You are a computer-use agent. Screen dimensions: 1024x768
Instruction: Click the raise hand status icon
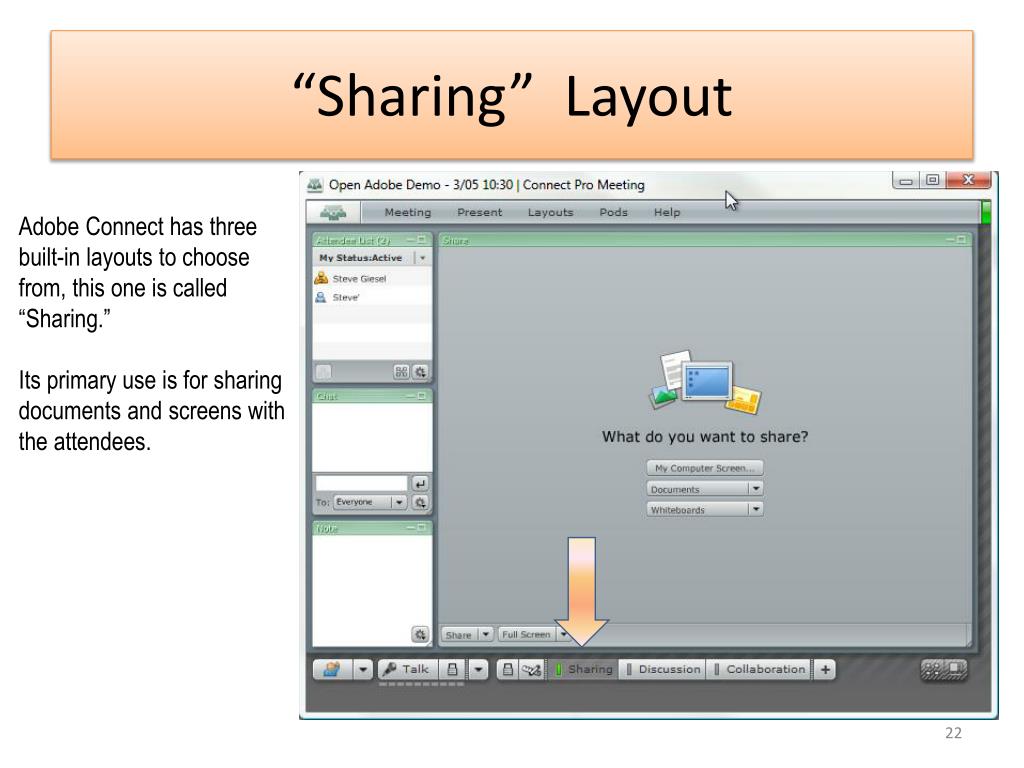click(x=332, y=669)
